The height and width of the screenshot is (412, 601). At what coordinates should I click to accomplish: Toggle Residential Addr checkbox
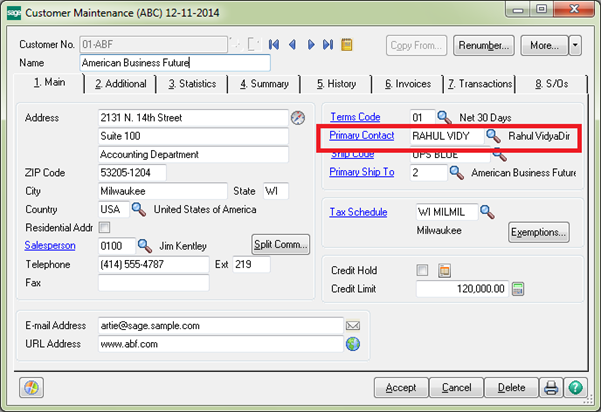pos(104,228)
